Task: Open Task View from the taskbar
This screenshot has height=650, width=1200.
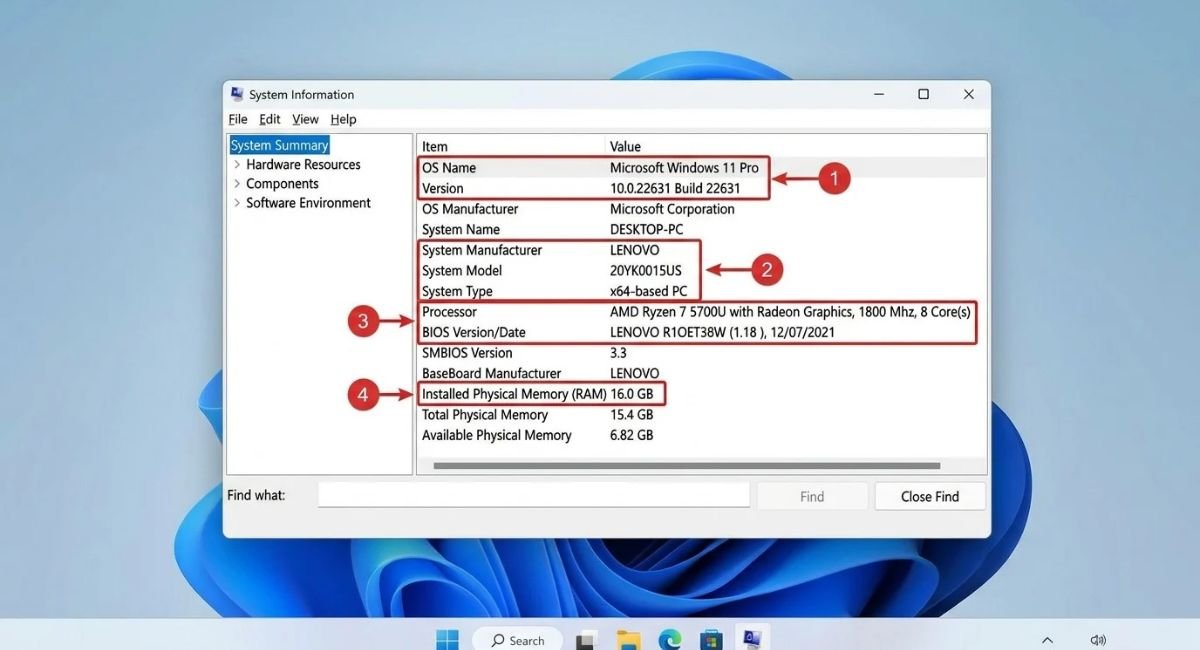Action: [x=587, y=640]
